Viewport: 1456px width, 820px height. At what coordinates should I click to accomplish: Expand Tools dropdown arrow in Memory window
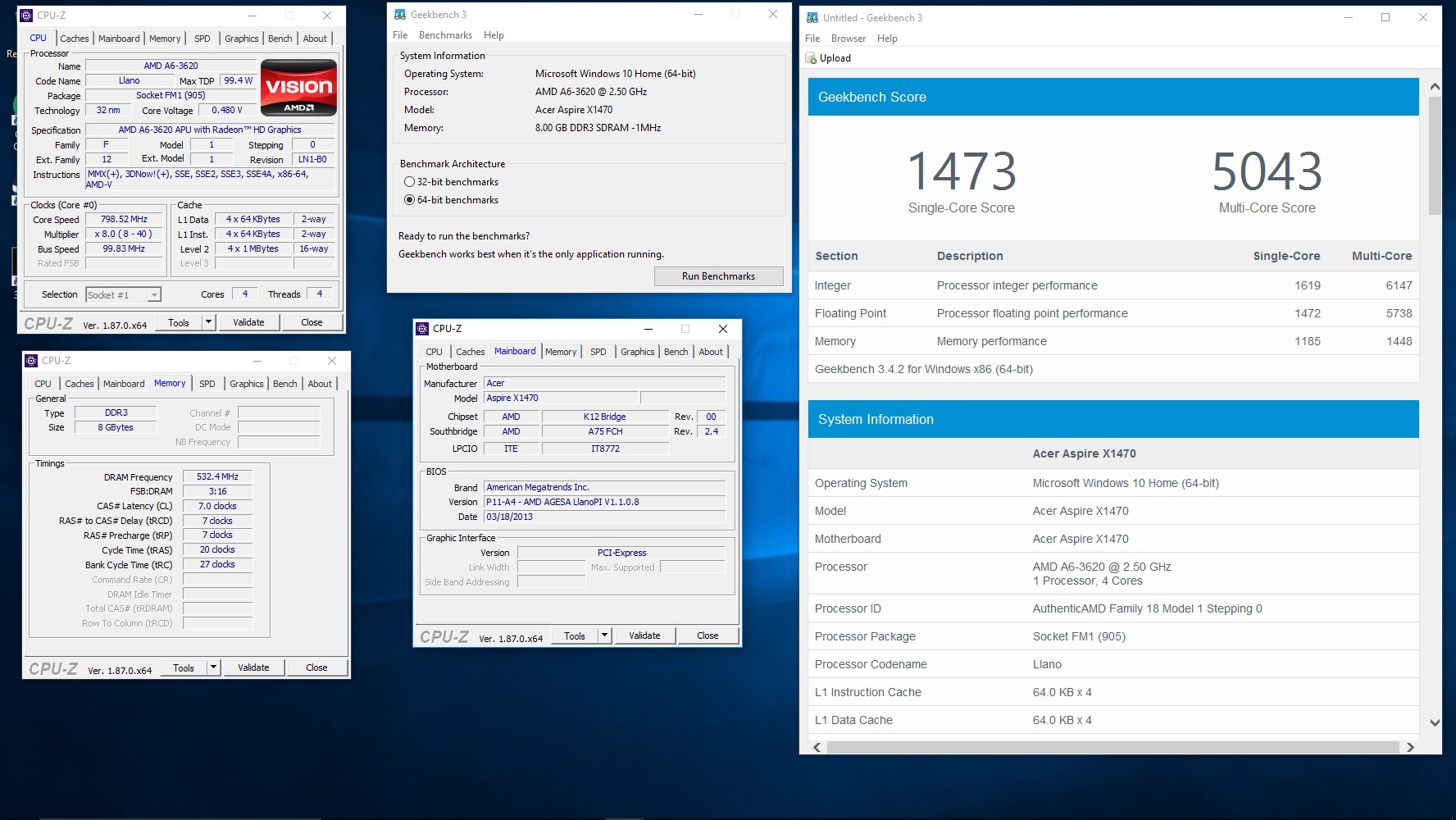point(213,667)
